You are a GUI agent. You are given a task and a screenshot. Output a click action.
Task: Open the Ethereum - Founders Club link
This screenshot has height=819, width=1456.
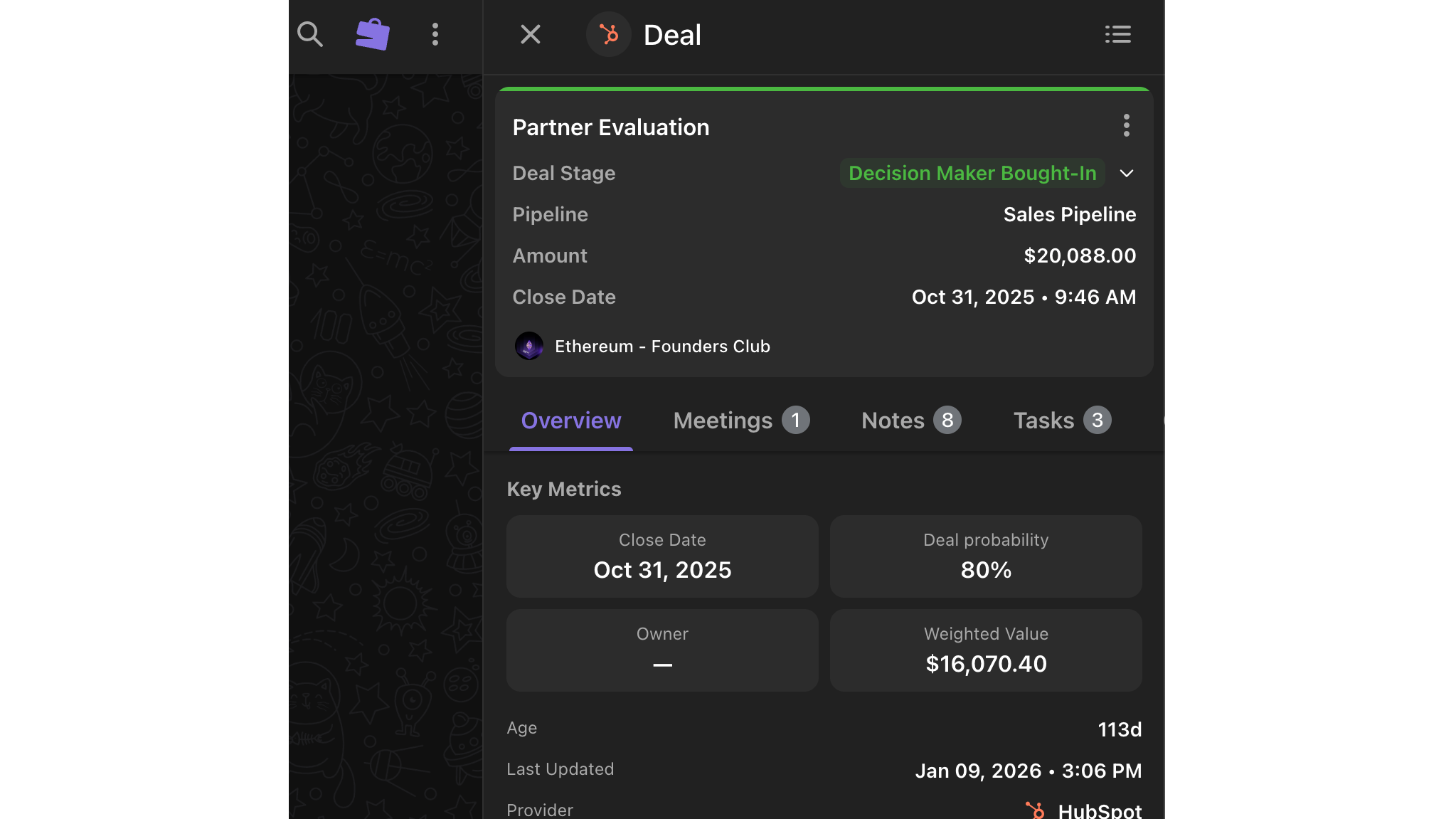[661, 347]
